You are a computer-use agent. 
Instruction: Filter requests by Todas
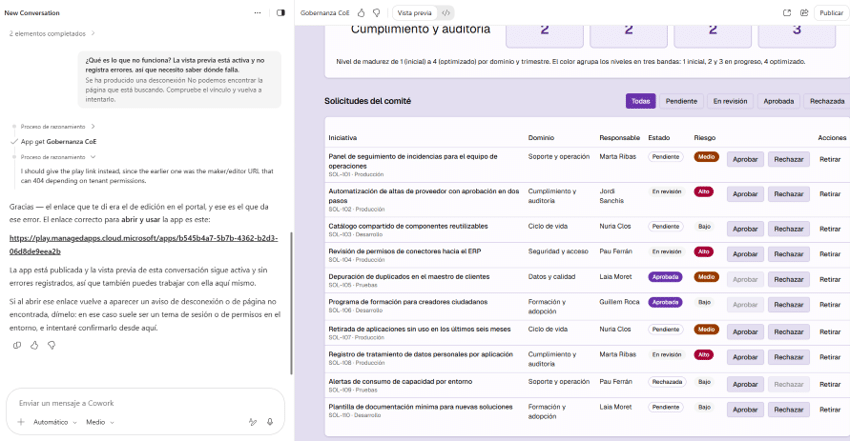[640, 101]
